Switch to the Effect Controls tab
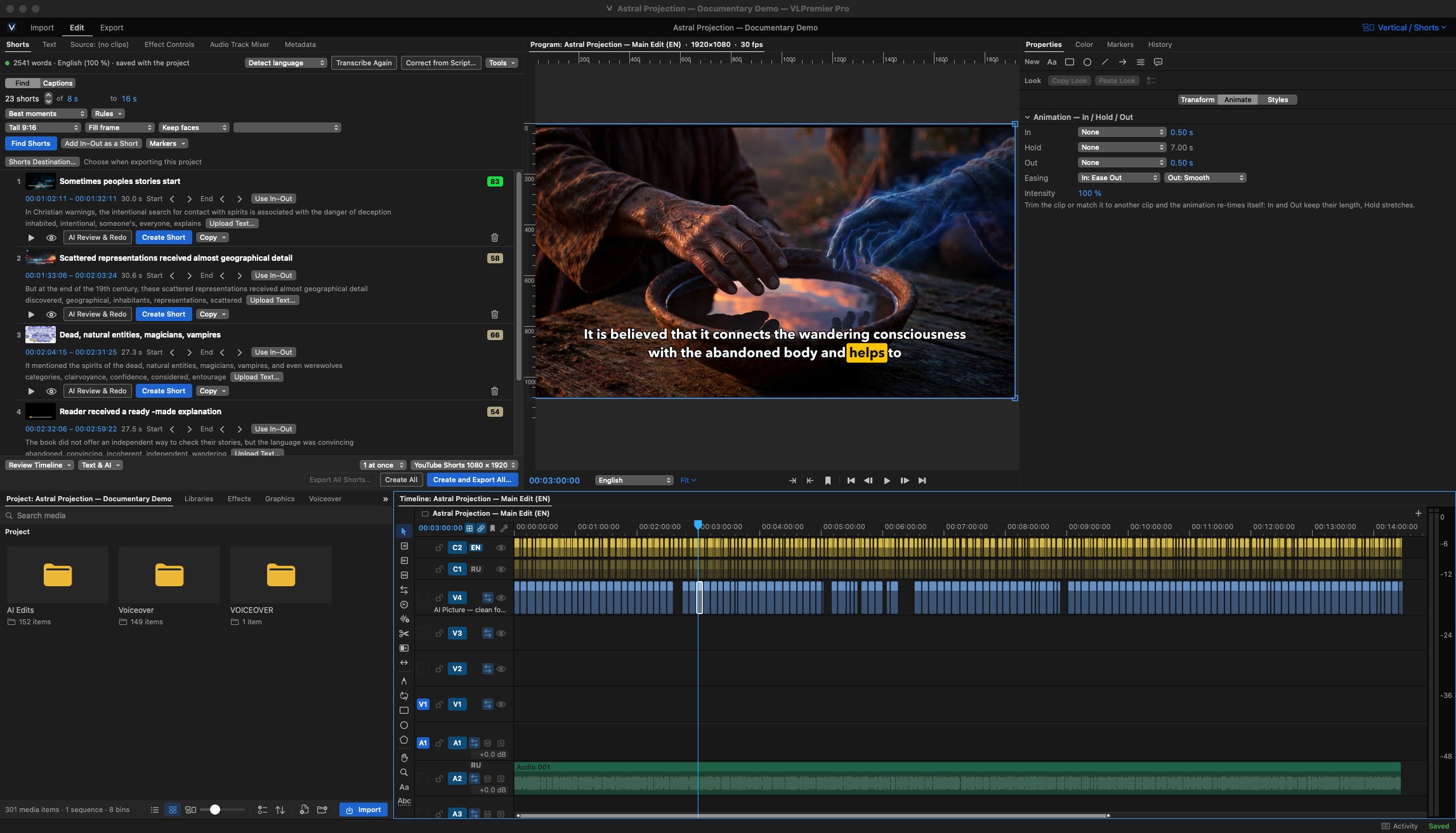Screen dimensions: 1456x833 coord(169,44)
